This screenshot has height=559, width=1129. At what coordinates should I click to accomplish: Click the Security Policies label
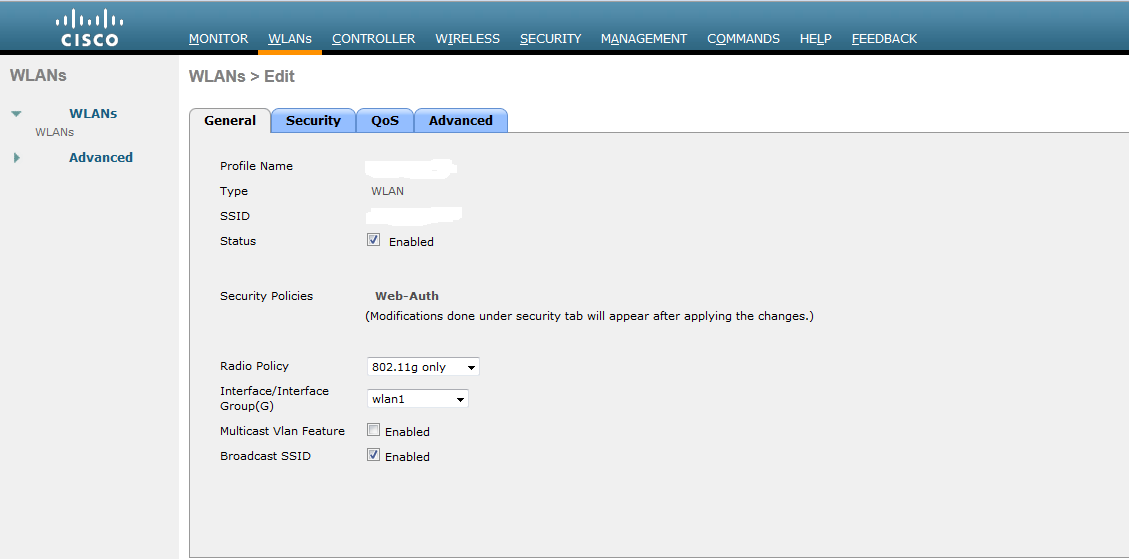(266, 296)
